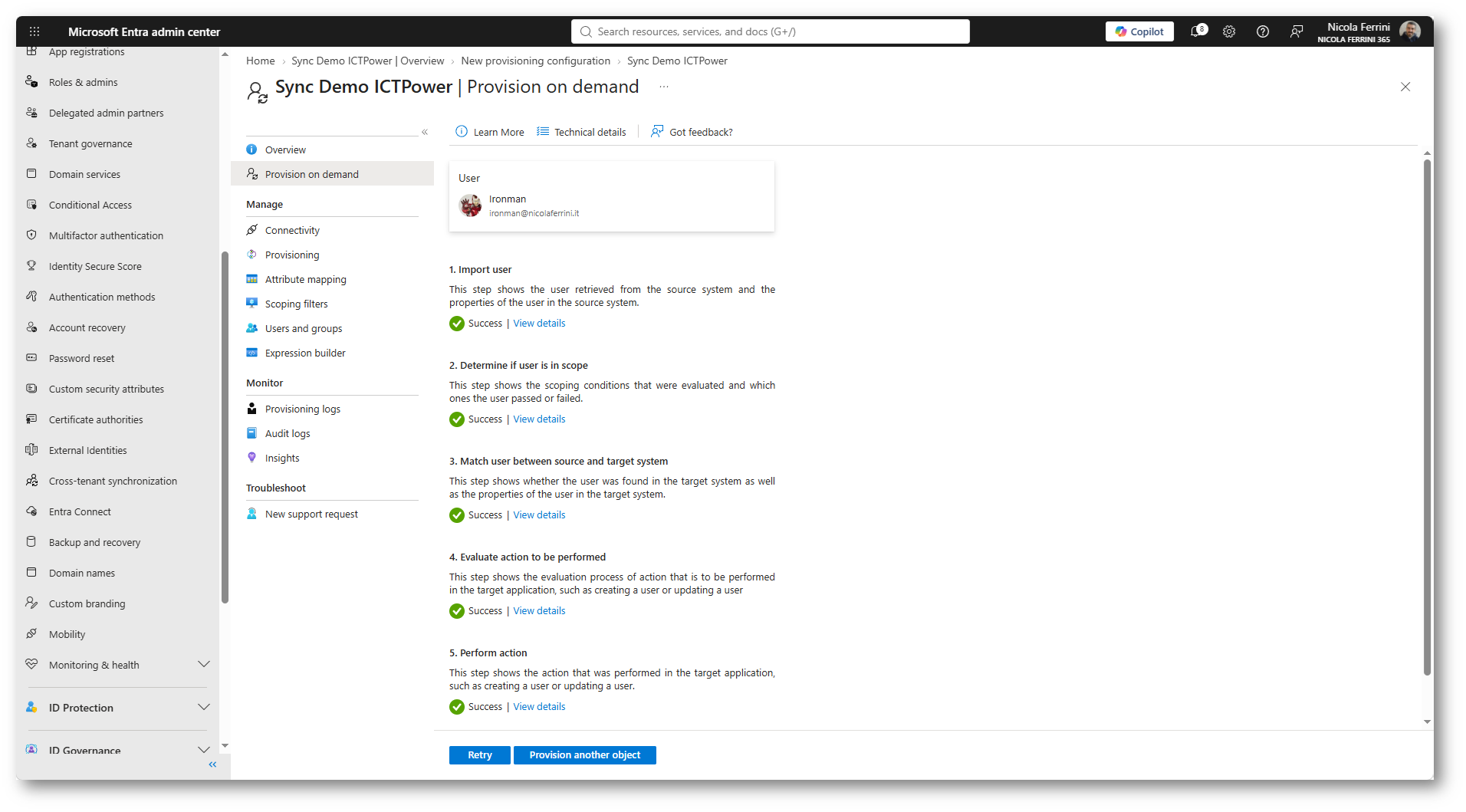Open the notifications bell icon

(x=1198, y=31)
